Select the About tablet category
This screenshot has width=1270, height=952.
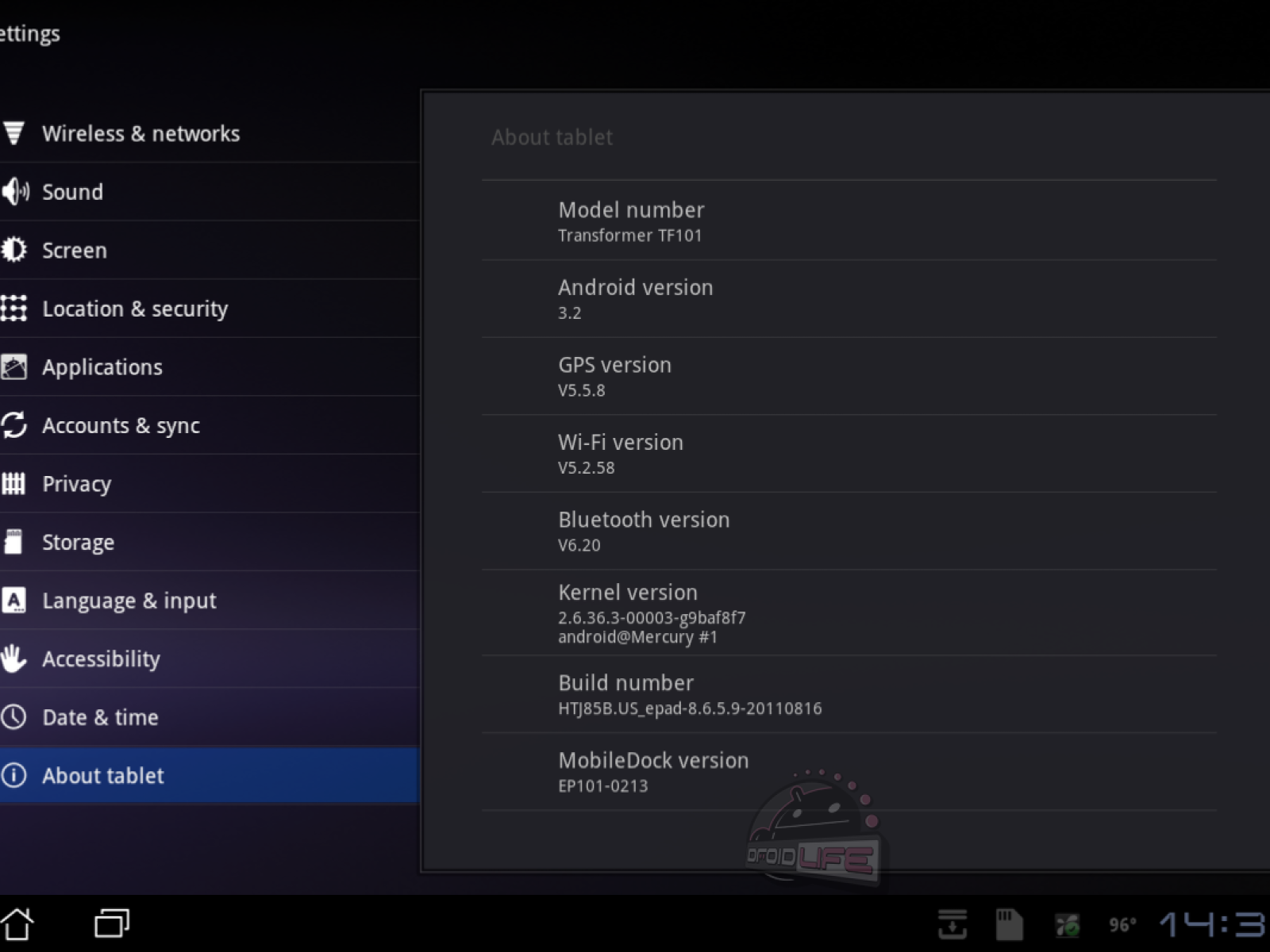pos(210,775)
